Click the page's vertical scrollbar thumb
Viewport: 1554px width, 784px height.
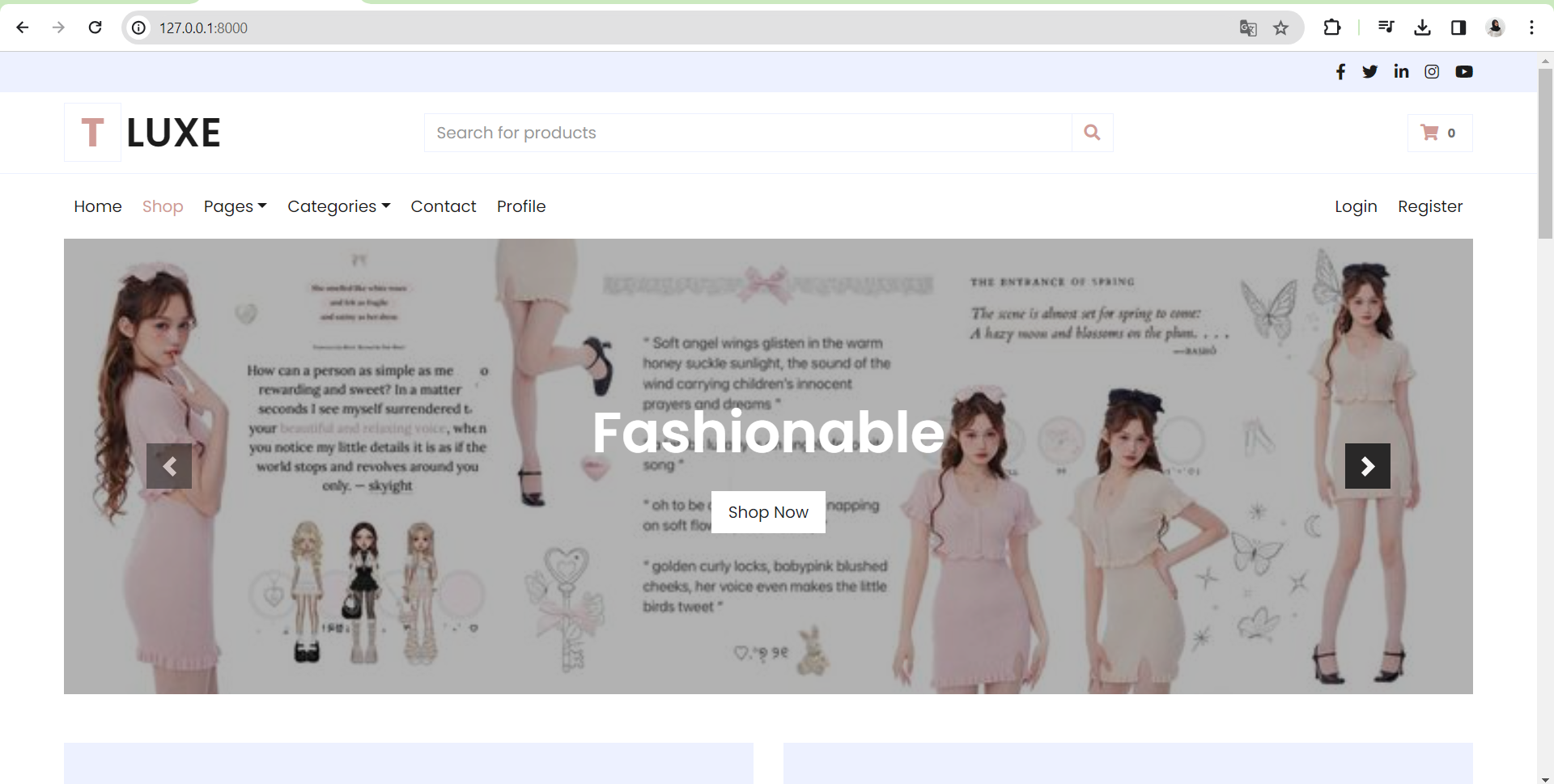[x=1545, y=154]
